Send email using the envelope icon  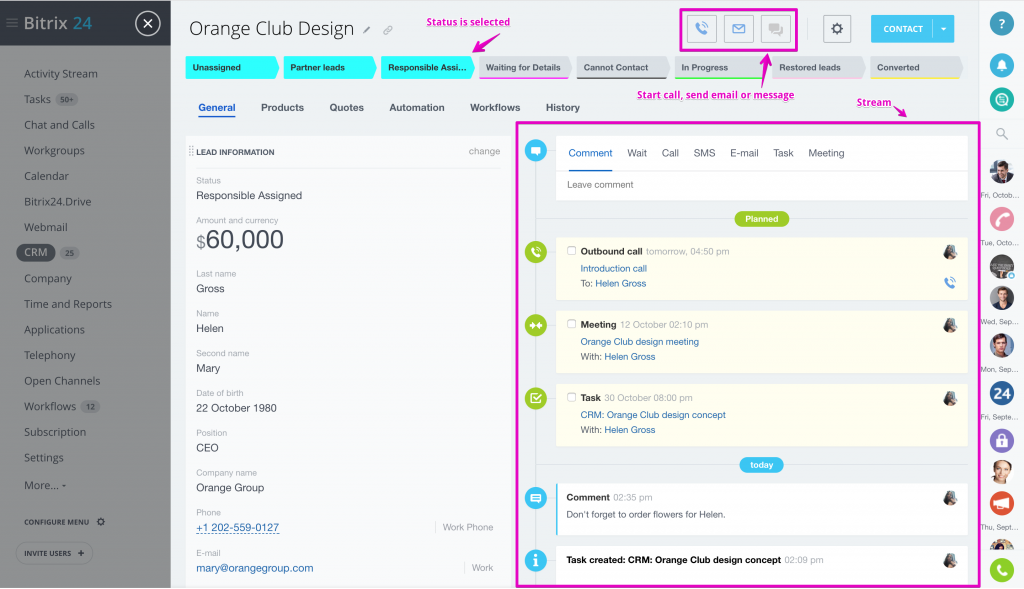739,29
